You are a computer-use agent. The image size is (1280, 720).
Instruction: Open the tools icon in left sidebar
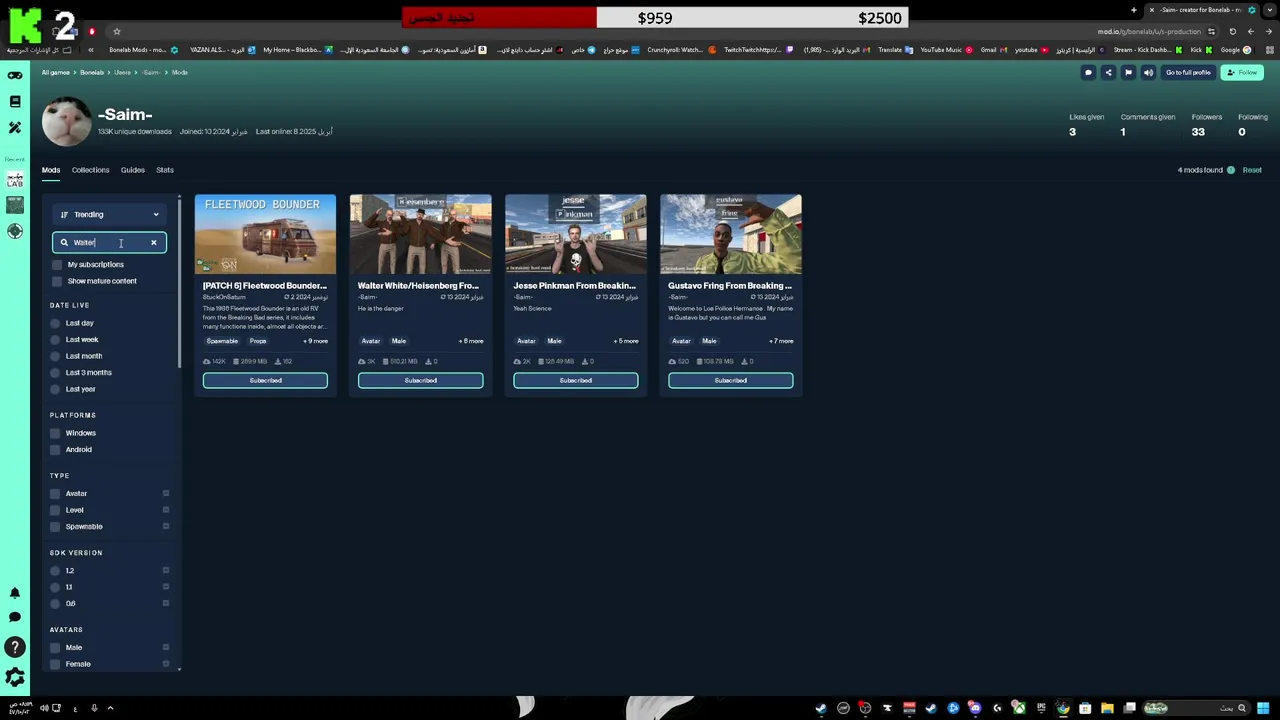click(x=15, y=127)
